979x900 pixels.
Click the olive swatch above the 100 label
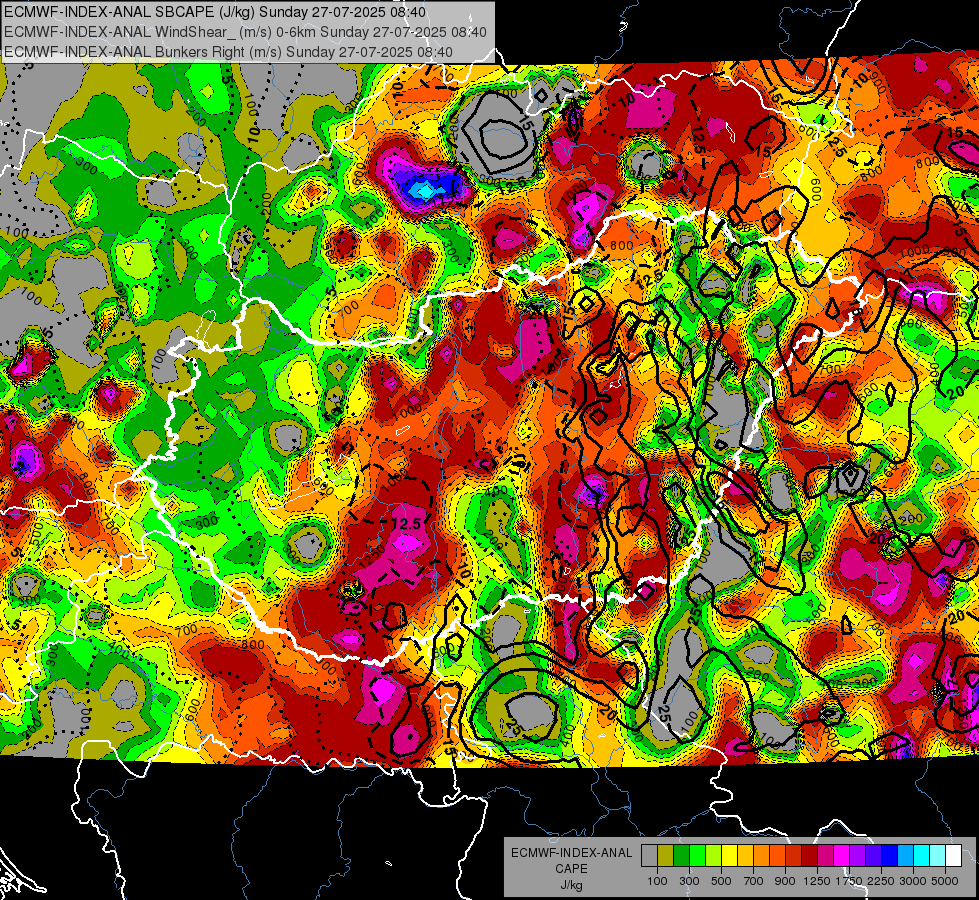click(x=666, y=856)
